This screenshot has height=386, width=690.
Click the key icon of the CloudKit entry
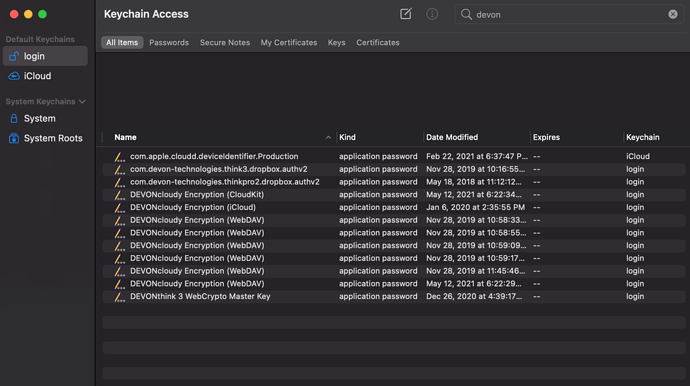120,195
